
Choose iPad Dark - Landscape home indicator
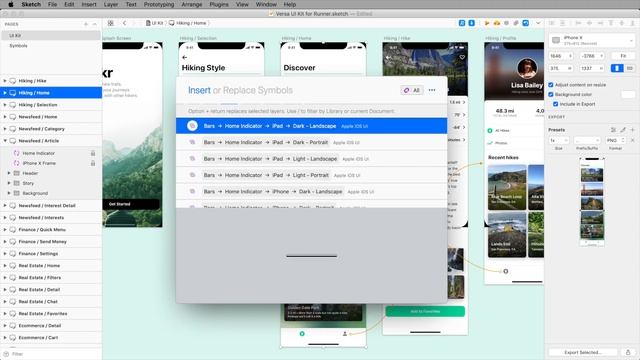click(311, 126)
